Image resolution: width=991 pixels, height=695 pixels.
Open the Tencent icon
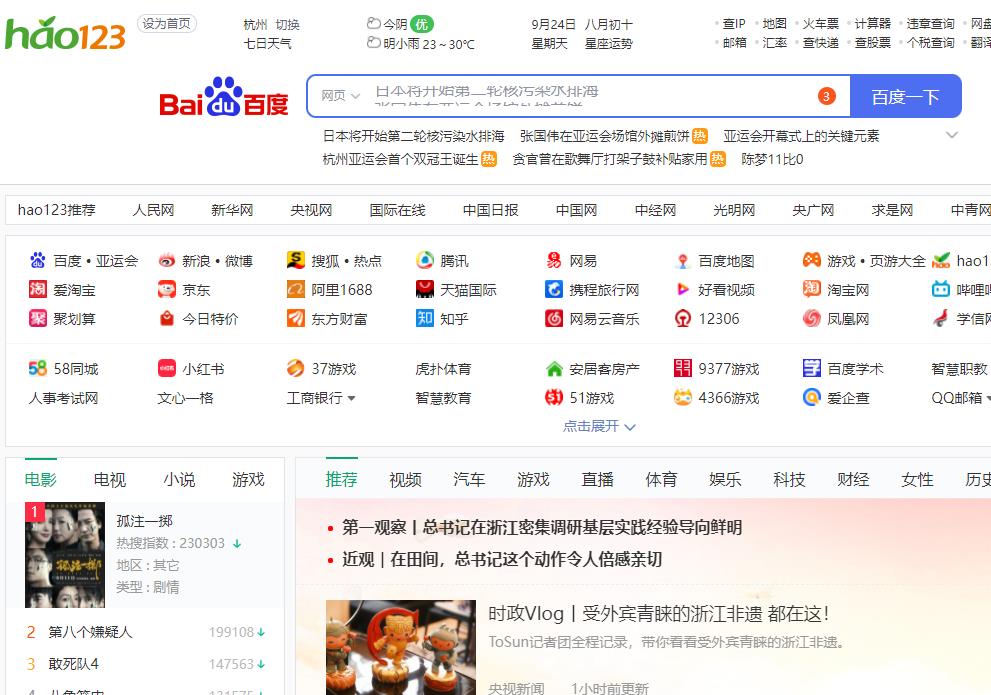(x=425, y=260)
